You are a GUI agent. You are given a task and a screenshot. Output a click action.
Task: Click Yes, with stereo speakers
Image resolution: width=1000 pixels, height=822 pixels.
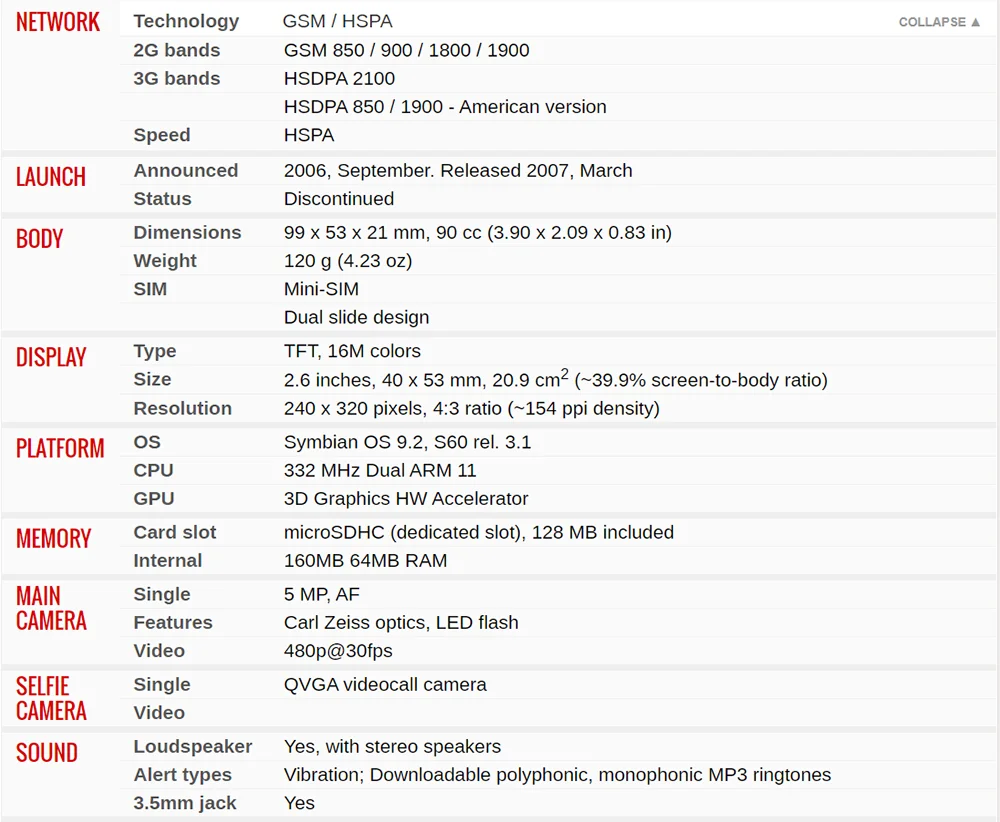tap(392, 747)
